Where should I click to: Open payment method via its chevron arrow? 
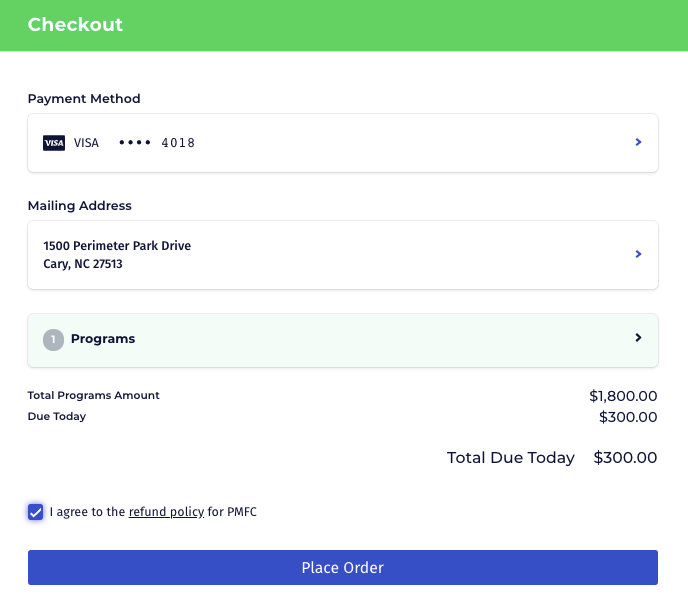(638, 143)
